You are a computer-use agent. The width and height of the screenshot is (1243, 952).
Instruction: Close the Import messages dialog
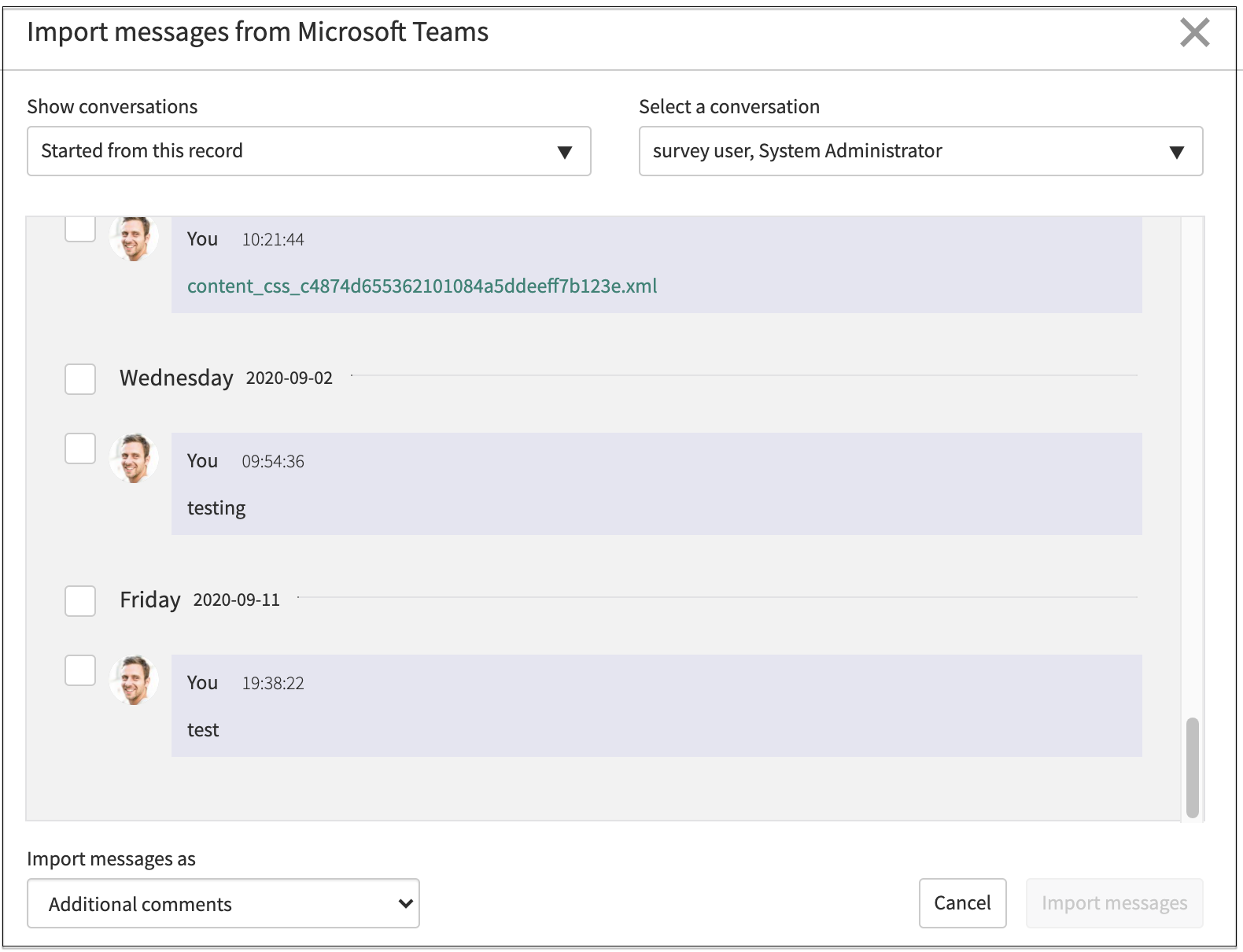(1194, 33)
